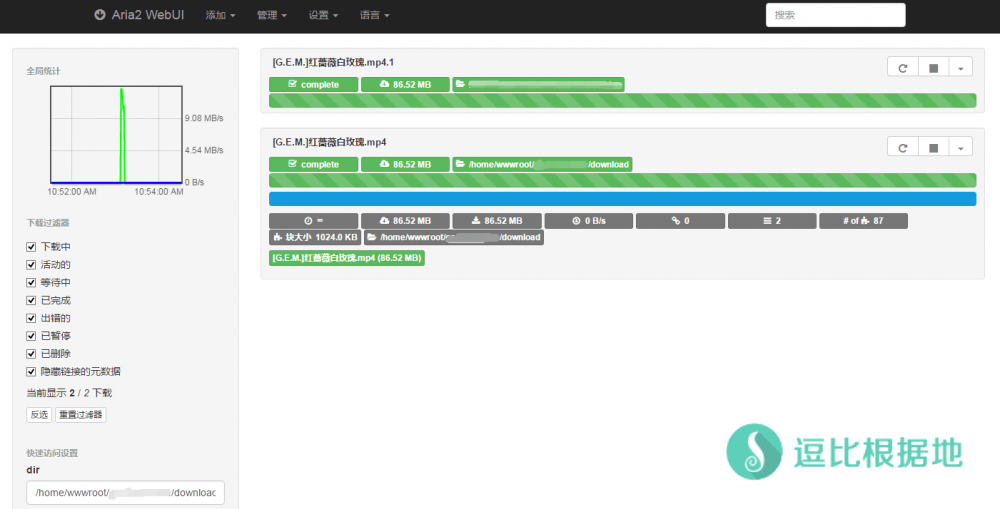Click the 块大小 1024.0 KB chunk size badge

pyautogui.click(x=314, y=238)
